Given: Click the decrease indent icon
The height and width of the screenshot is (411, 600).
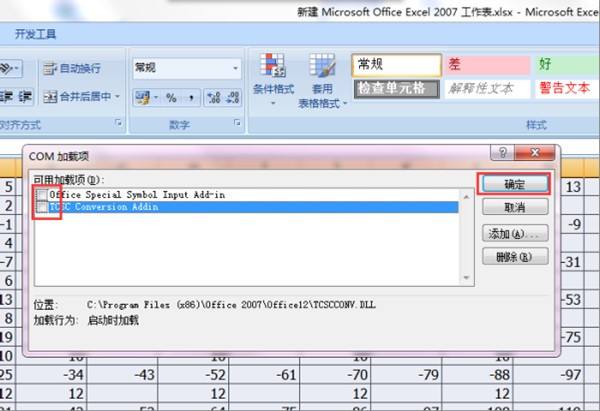Looking at the screenshot, I should pyautogui.click(x=7, y=97).
